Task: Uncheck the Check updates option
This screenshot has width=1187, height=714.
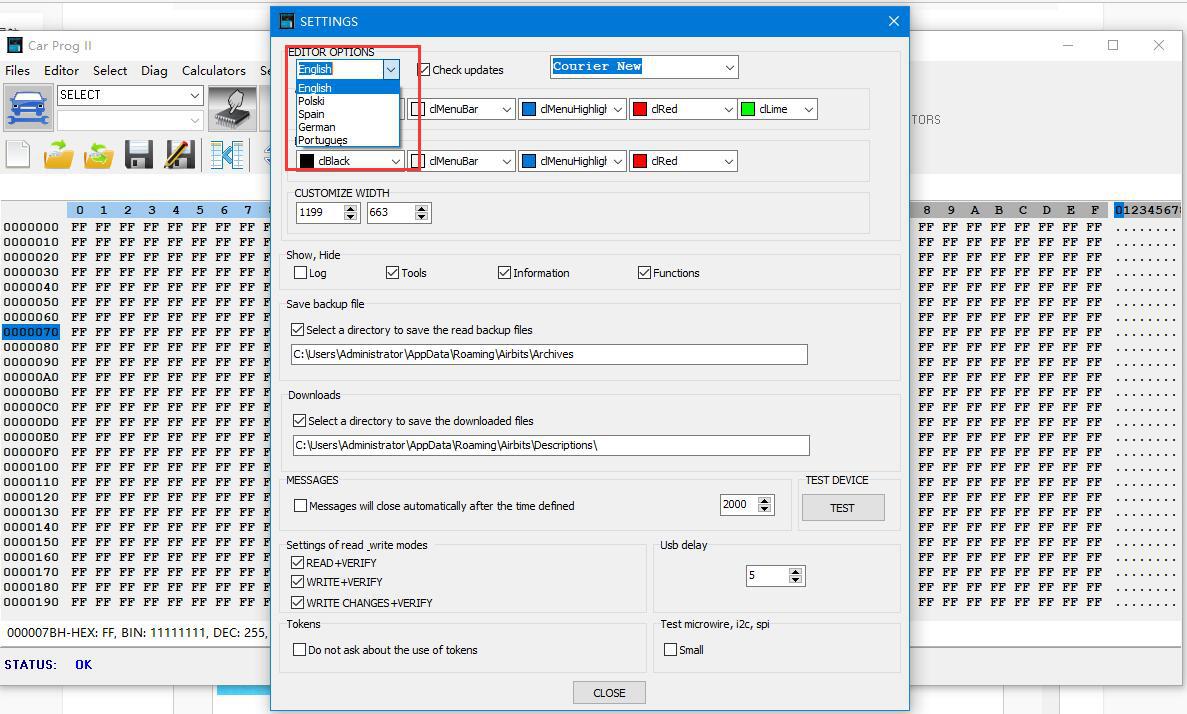Action: pos(423,69)
